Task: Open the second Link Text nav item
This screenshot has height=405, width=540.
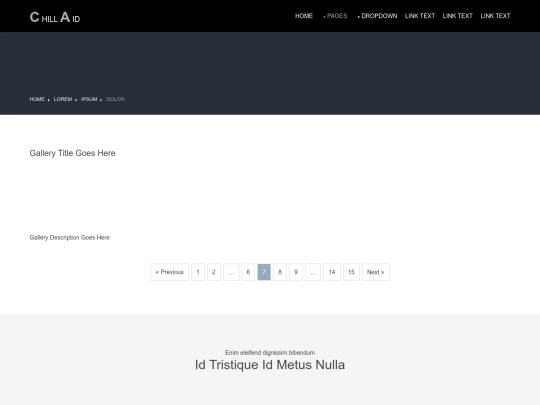Action: (458, 16)
